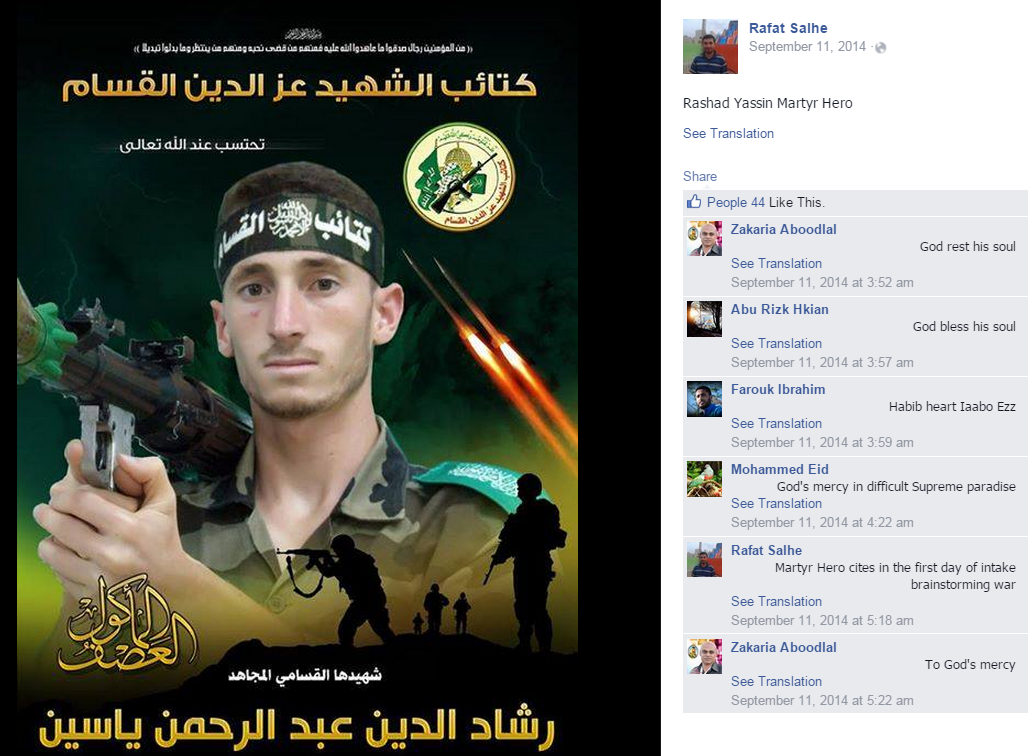The height and width of the screenshot is (756, 1028).
Task: Click the globe privacy icon beside date
Action: pyautogui.click(x=880, y=47)
